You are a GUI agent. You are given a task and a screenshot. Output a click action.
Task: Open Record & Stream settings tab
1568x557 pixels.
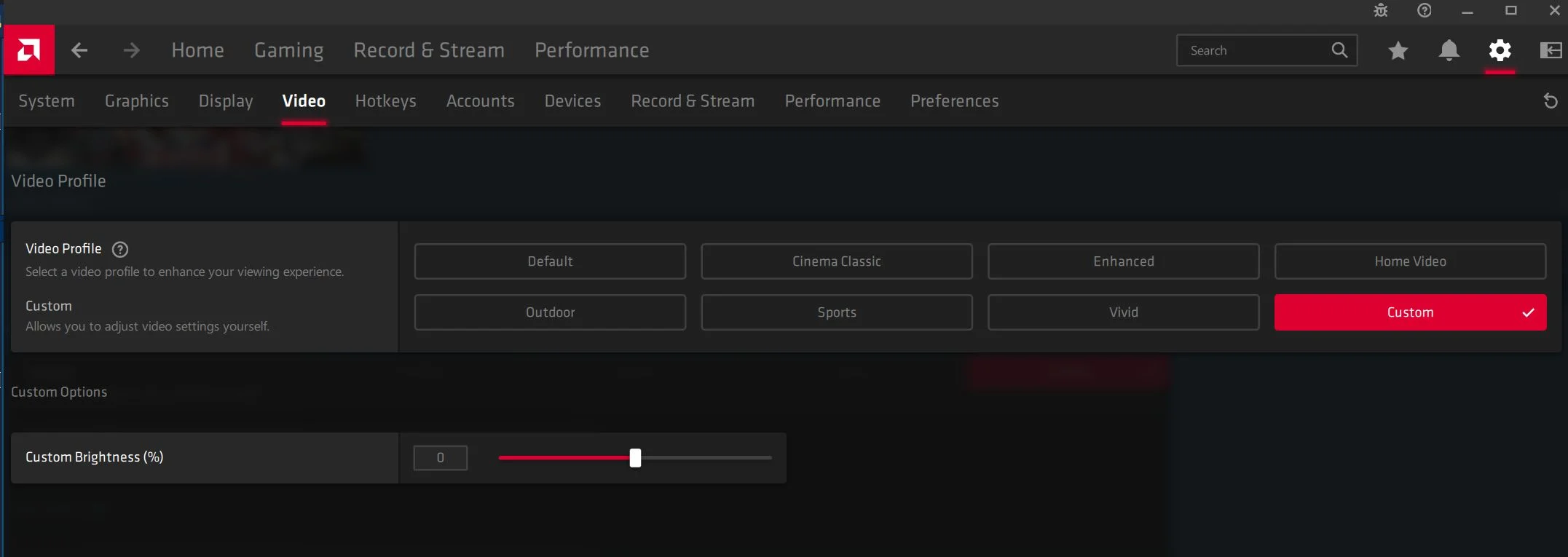693,101
